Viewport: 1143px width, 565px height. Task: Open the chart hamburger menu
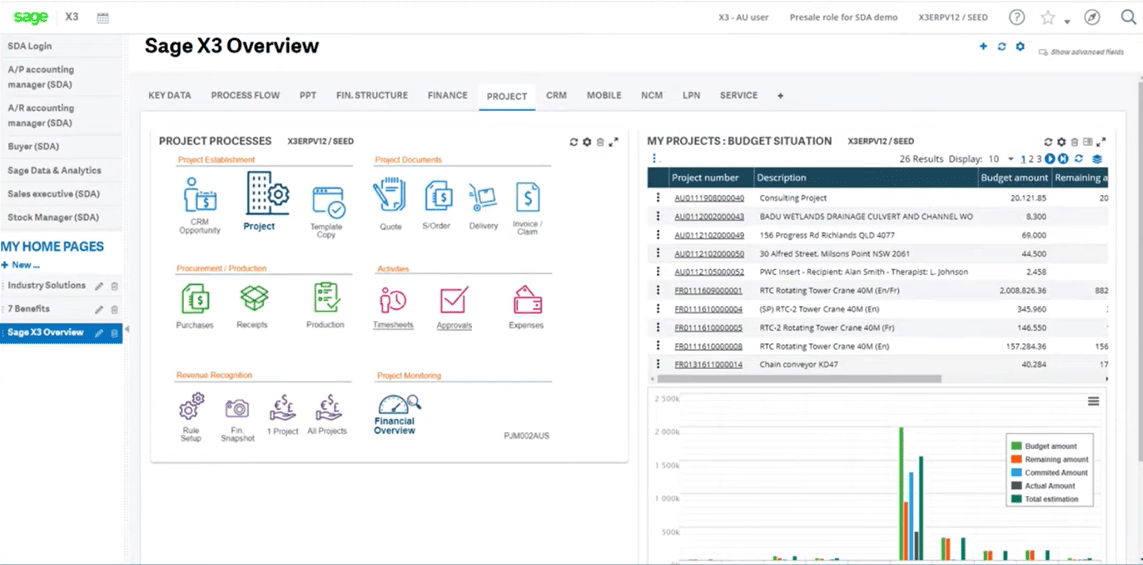click(x=1093, y=401)
